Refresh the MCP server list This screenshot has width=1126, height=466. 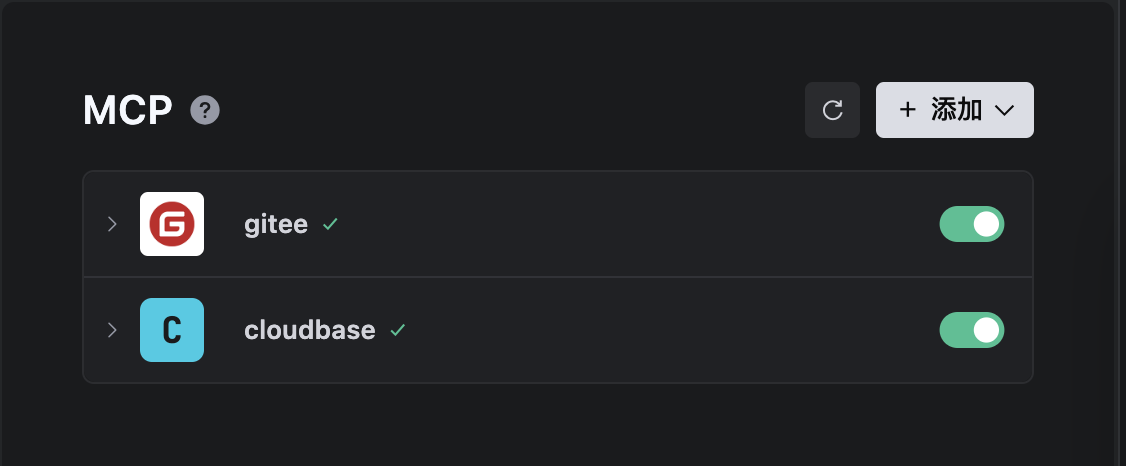point(832,110)
